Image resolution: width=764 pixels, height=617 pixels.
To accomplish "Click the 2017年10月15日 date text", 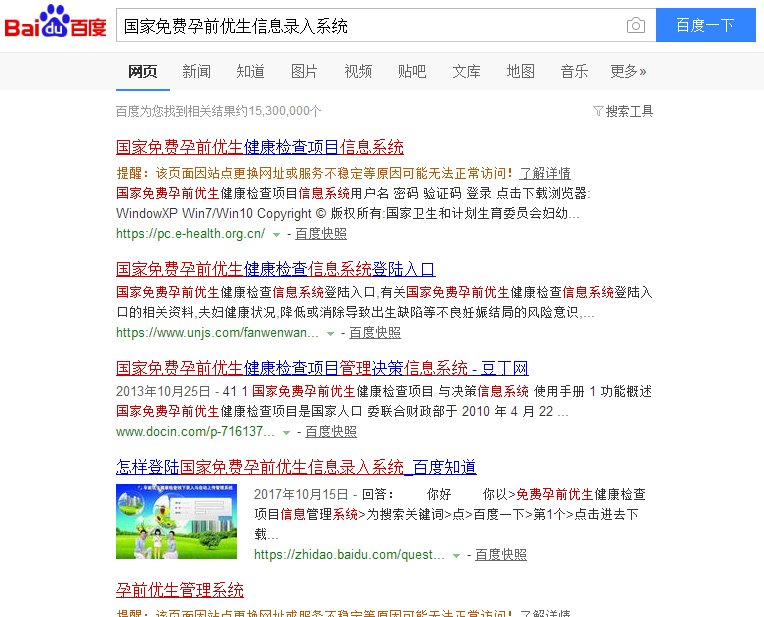I will coord(301,494).
